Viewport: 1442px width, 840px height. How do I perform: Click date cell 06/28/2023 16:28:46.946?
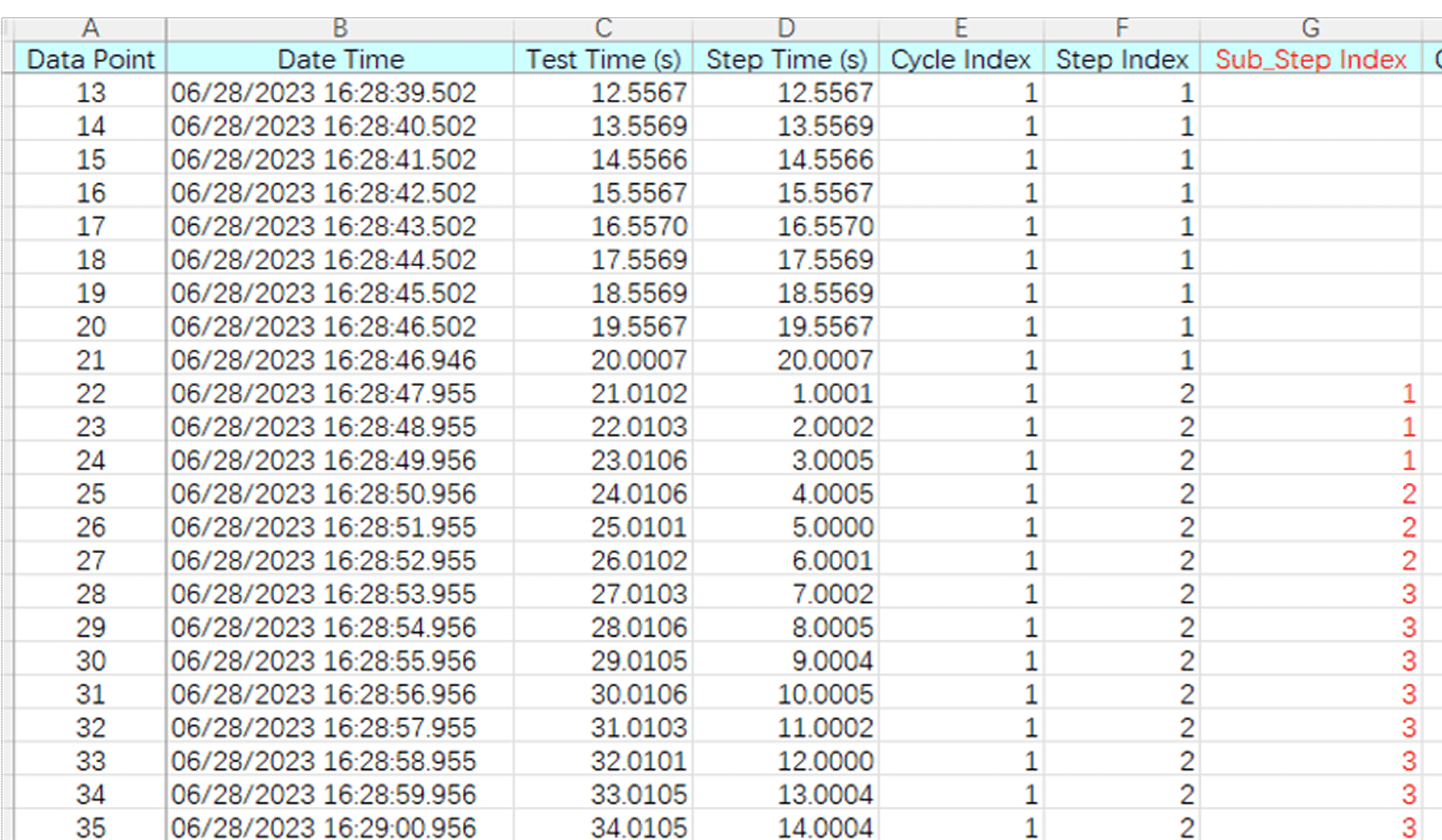point(323,360)
